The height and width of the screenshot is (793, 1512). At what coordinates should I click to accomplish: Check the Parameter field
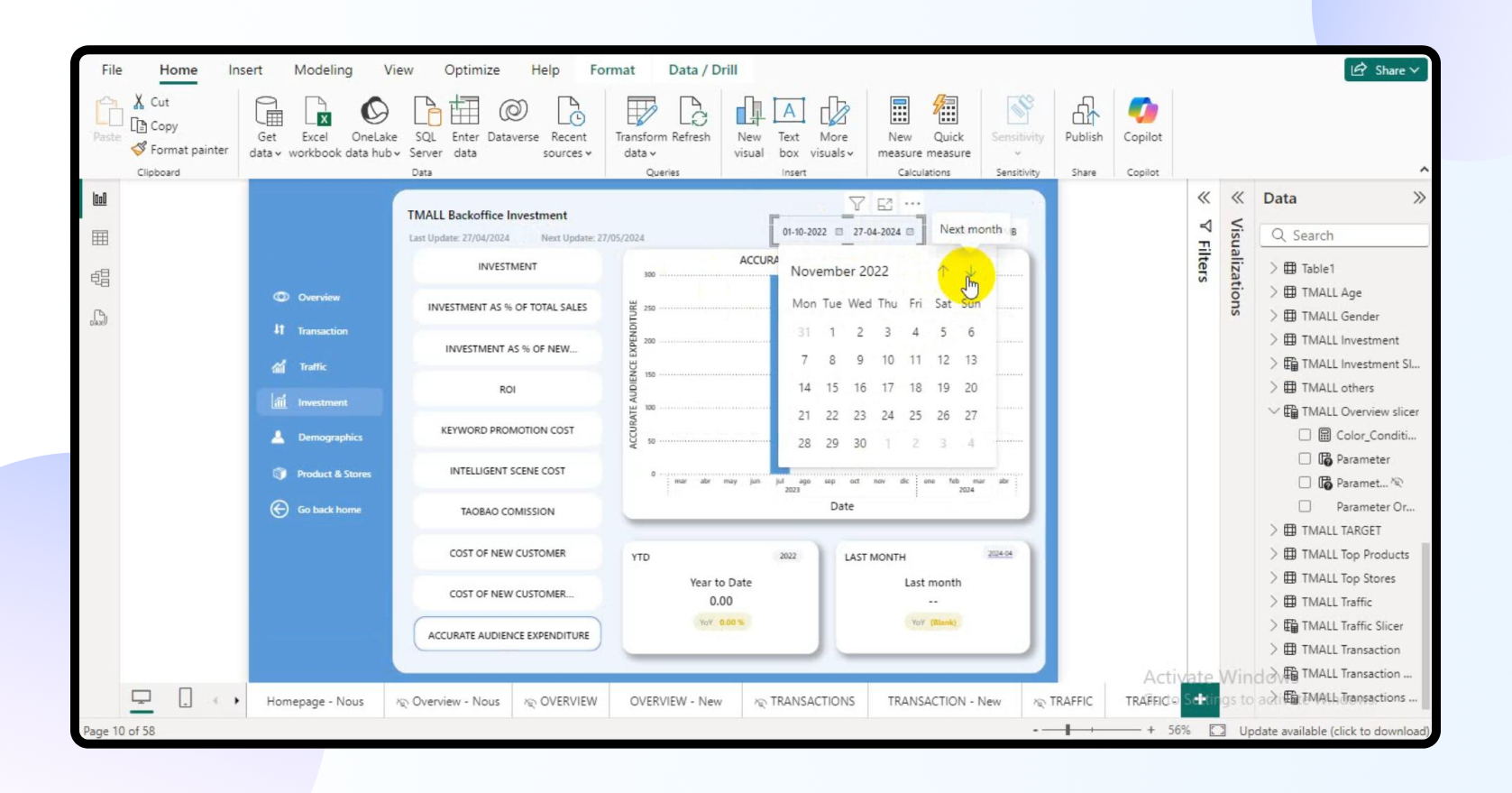point(1305,458)
